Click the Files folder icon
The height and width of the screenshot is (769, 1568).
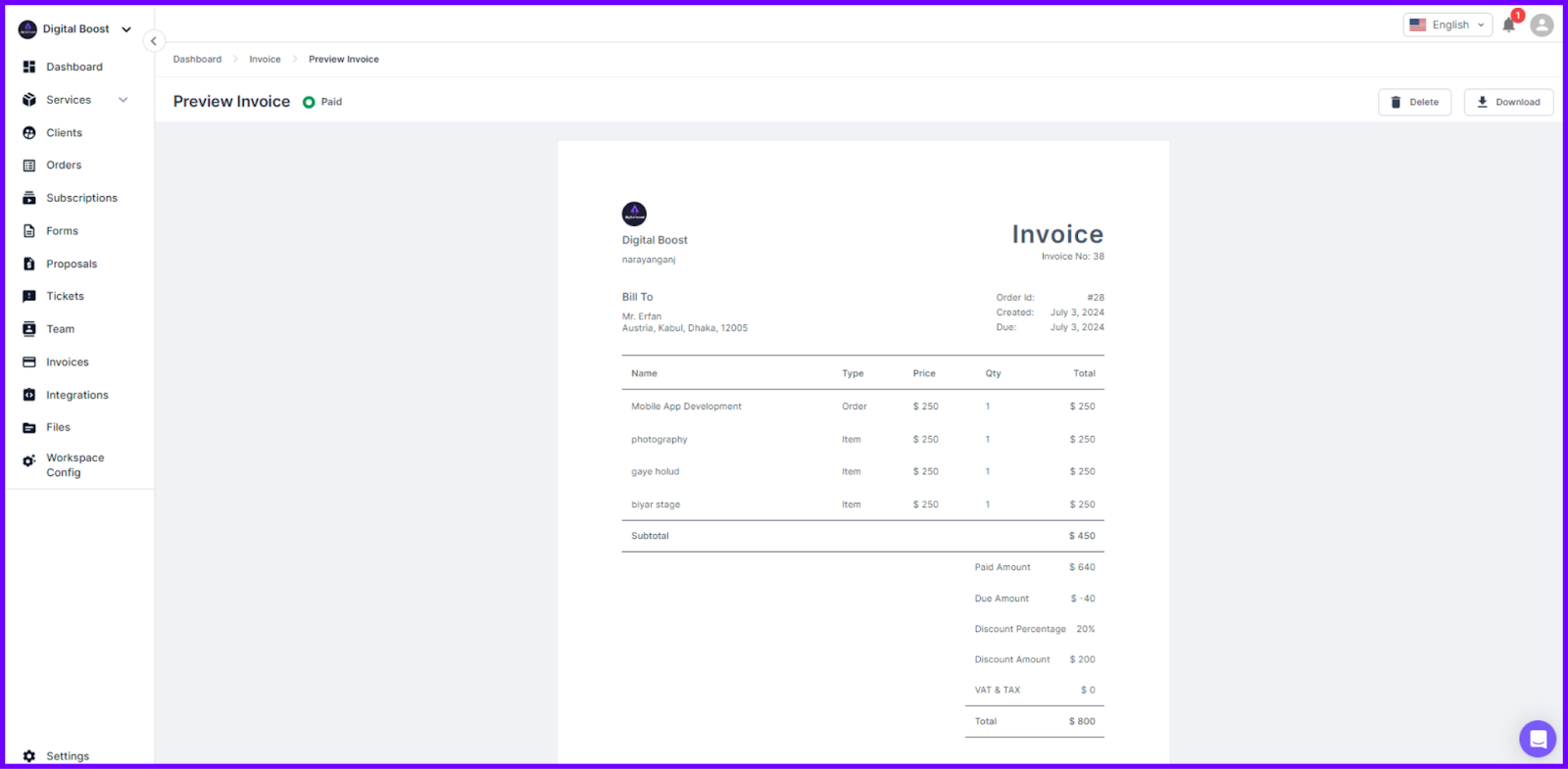[x=29, y=427]
